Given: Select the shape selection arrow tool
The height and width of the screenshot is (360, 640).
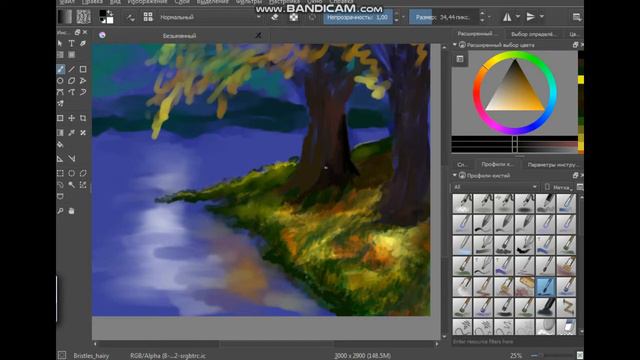Looking at the screenshot, I should tap(60, 43).
